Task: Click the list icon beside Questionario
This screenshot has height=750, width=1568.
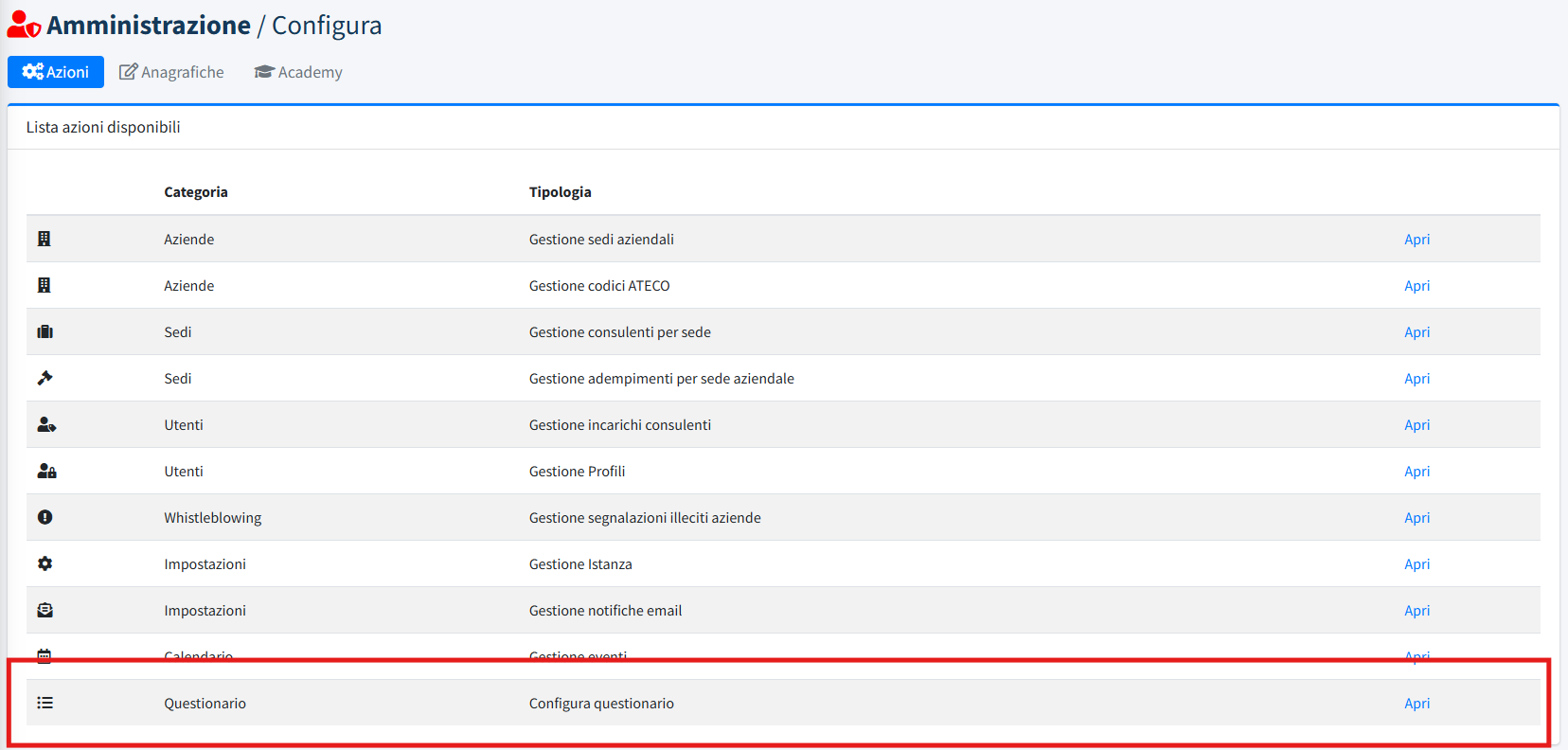Action: 45,703
